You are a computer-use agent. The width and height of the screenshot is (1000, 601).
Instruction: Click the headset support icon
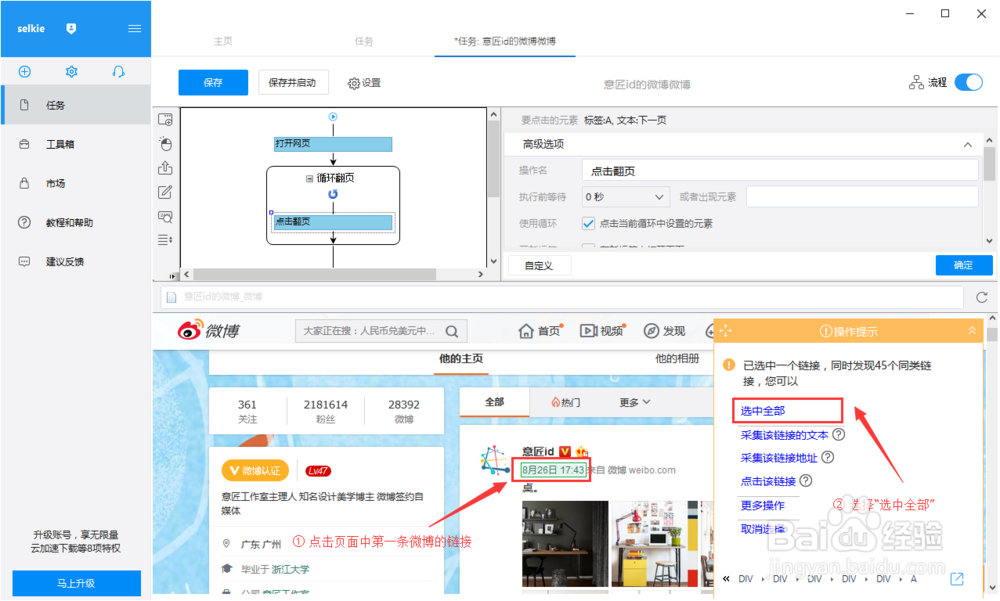[x=119, y=71]
